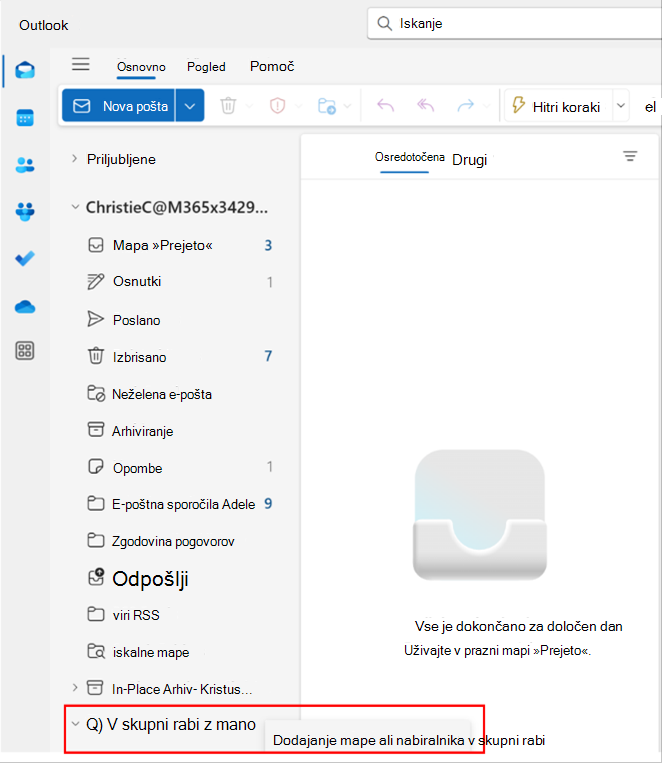Open the Hitri koraki dropdown arrow
Viewport: 662px width, 763px height.
(x=621, y=105)
